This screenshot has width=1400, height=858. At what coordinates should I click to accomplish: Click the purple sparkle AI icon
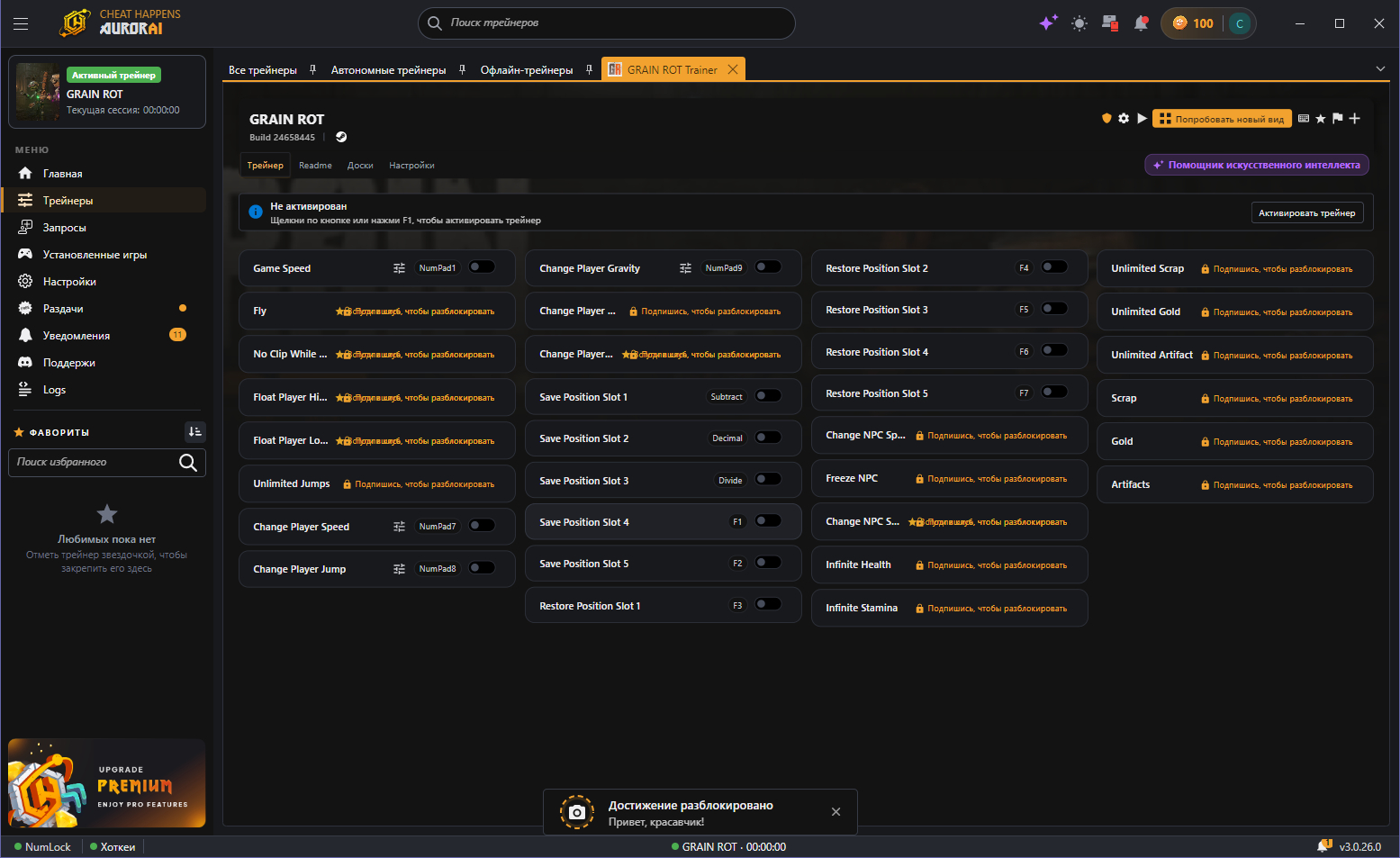click(x=1047, y=23)
